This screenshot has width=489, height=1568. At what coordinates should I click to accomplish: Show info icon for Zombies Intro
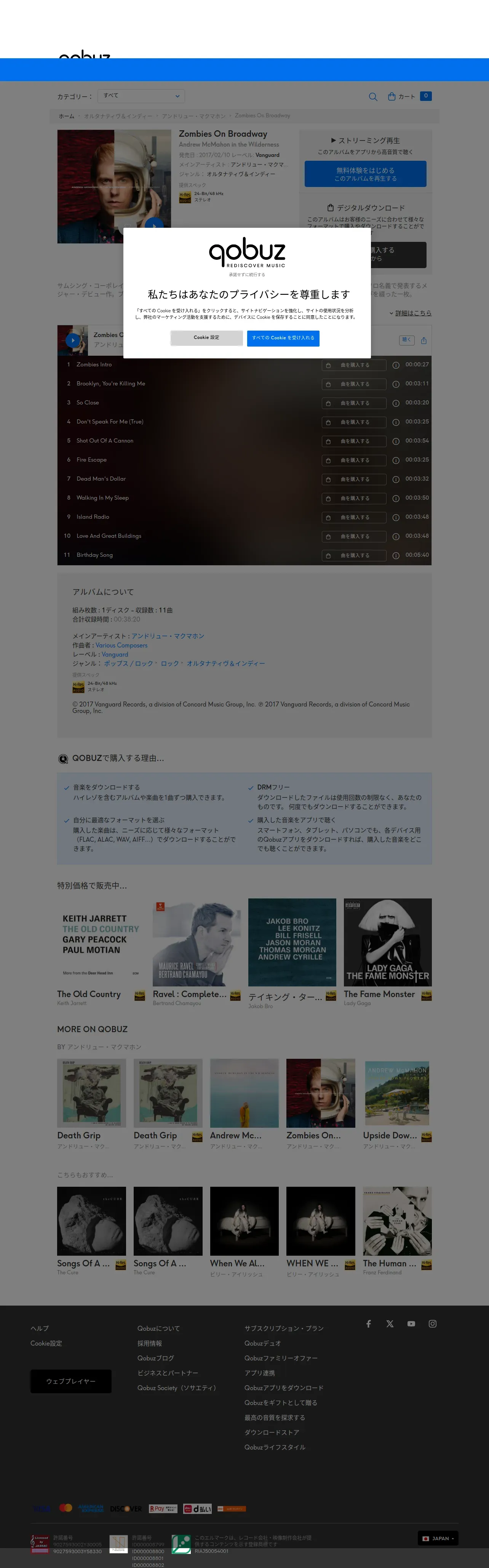(x=396, y=365)
